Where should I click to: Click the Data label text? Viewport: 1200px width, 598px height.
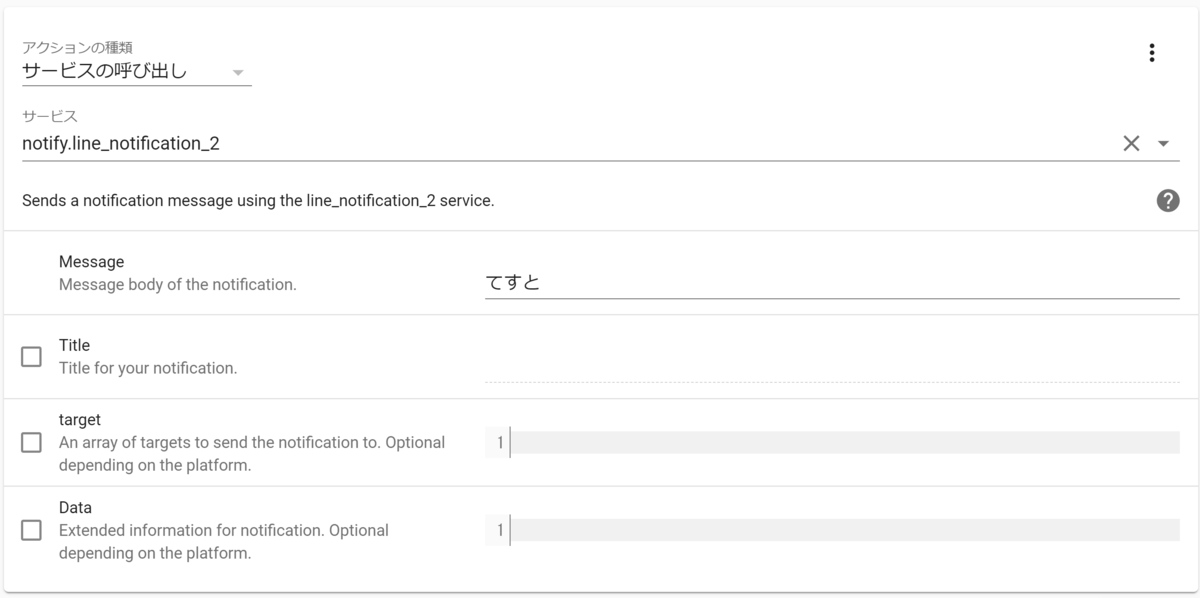(x=75, y=508)
